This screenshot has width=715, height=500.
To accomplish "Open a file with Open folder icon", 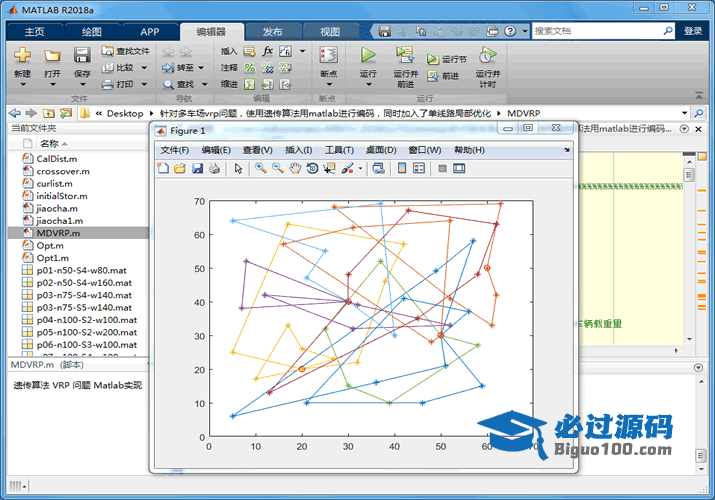I will 52,56.
